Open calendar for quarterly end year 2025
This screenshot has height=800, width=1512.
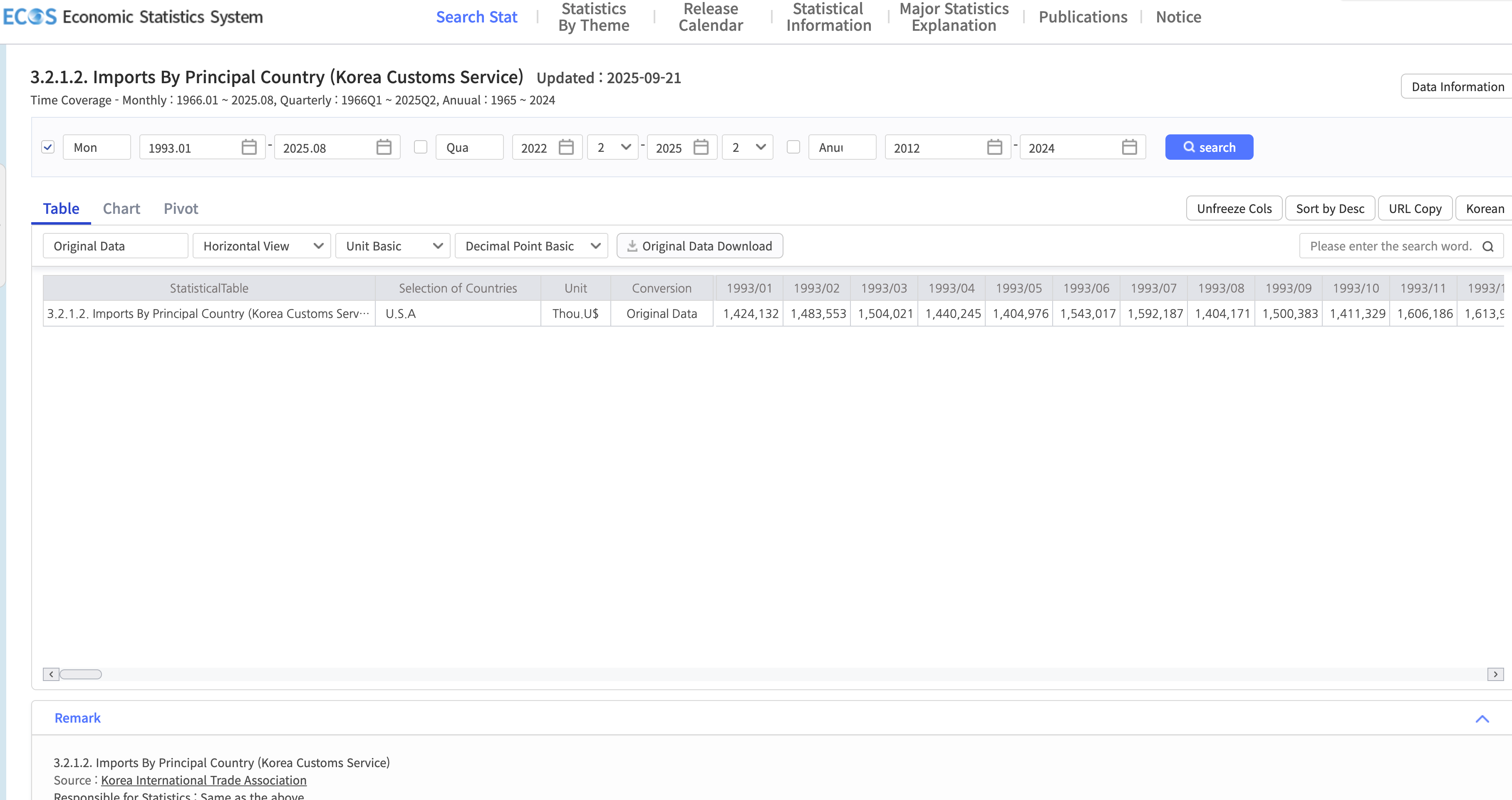[701, 147]
